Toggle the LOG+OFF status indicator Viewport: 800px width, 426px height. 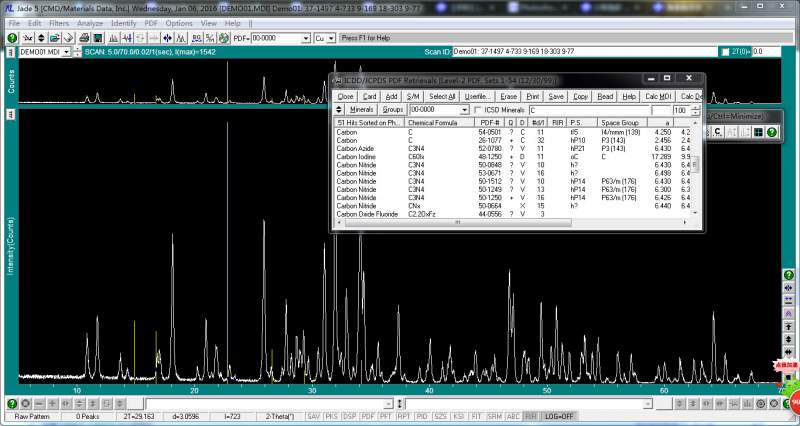[559, 416]
